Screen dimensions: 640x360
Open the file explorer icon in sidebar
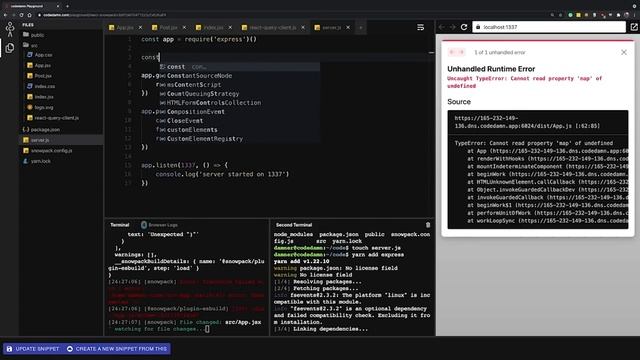pos(10,48)
